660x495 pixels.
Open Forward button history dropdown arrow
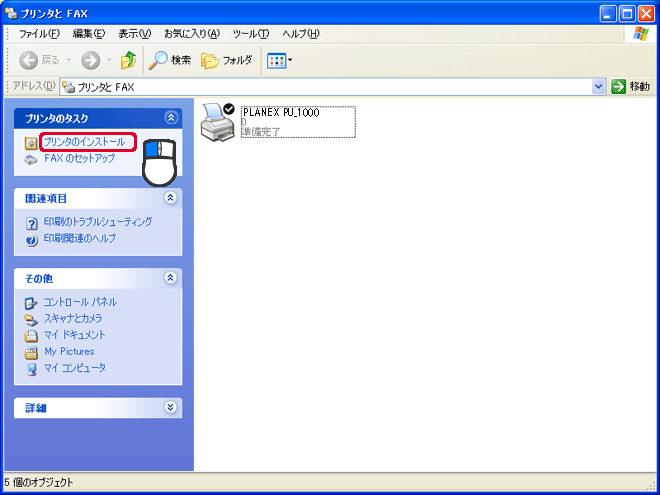pyautogui.click(x=109, y=61)
